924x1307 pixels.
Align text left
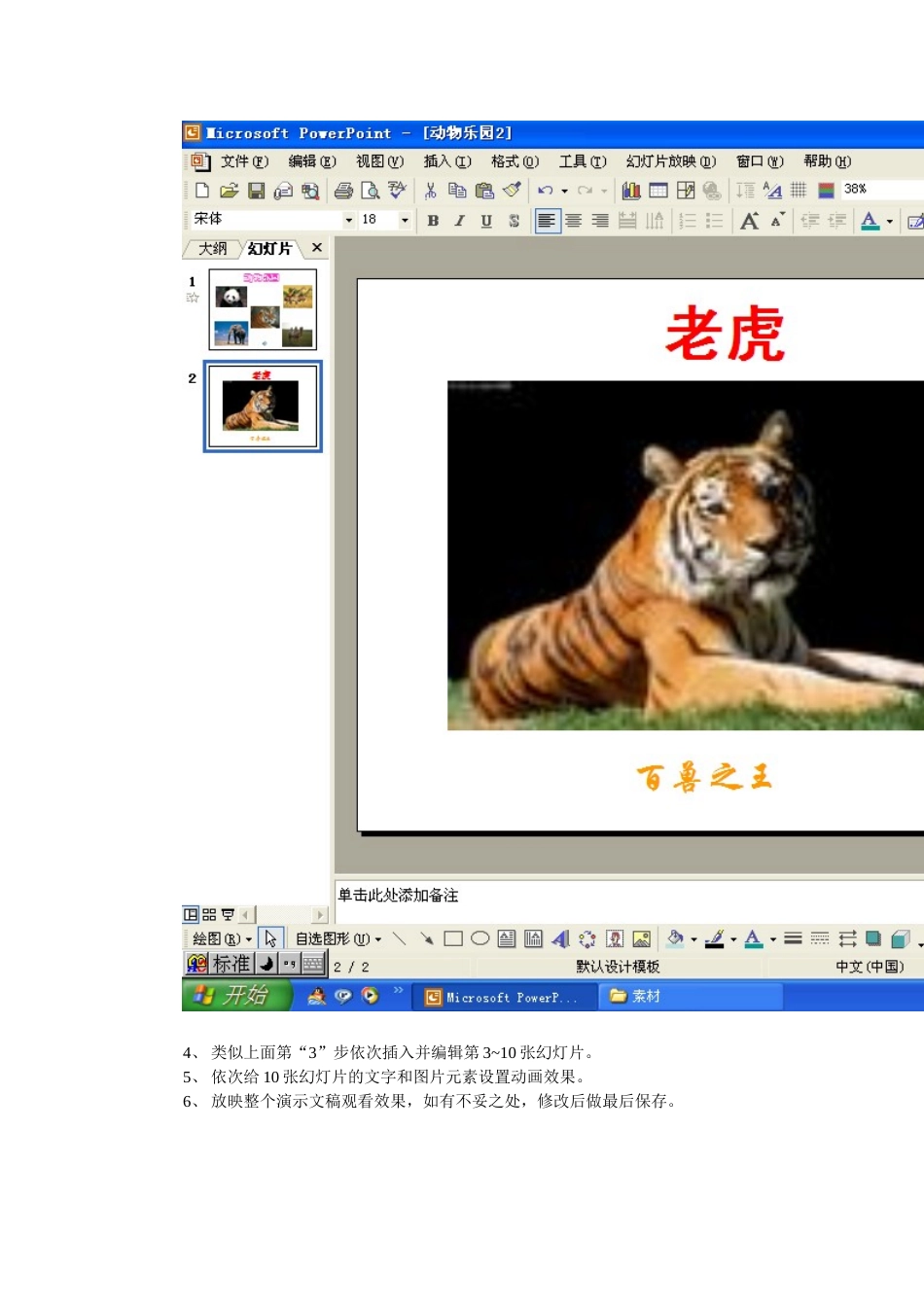[548, 221]
